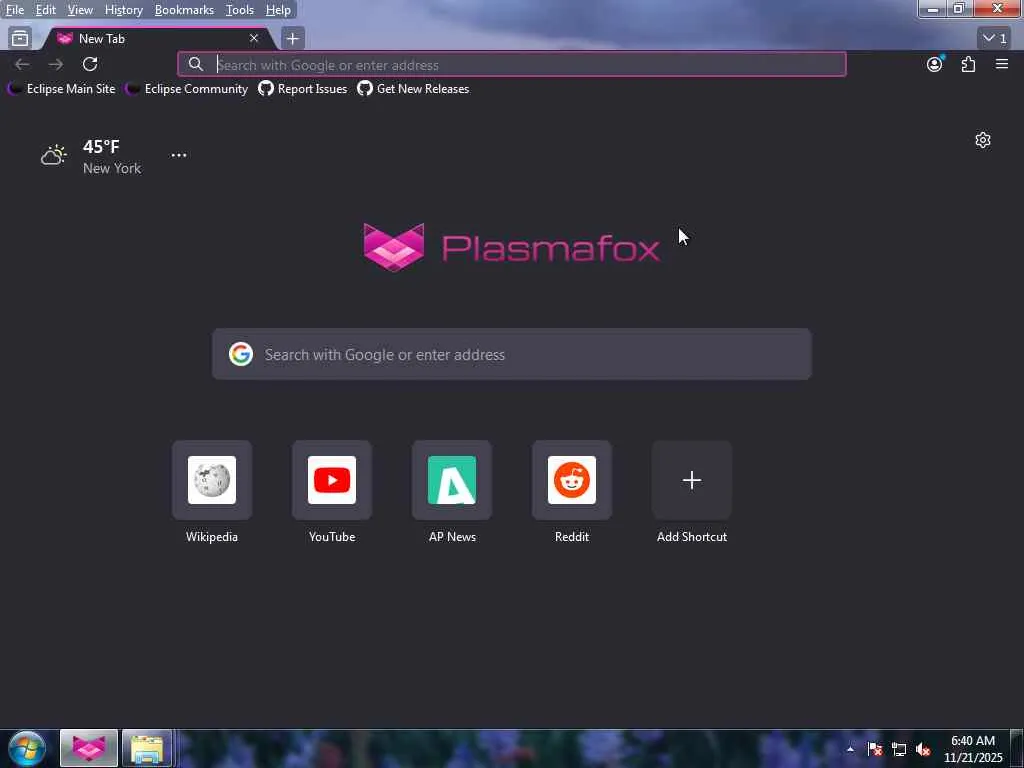Open the Firefox View icon beside tabs
This screenshot has width=1024, height=768.
point(20,39)
